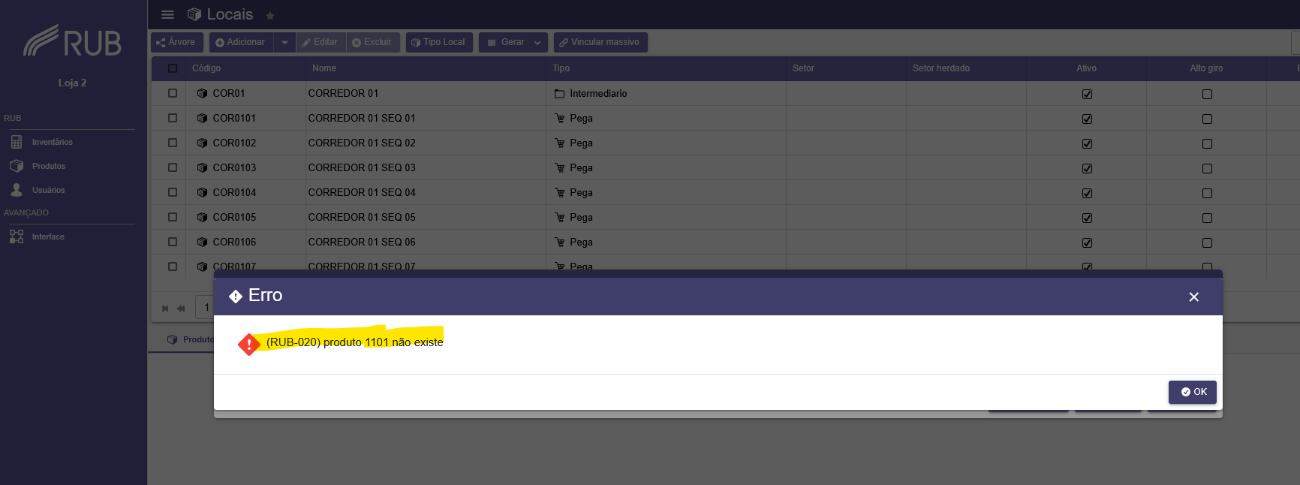This screenshot has width=1300, height=485.
Task: Open the hamburger menu beside Locais
Action: [167, 15]
